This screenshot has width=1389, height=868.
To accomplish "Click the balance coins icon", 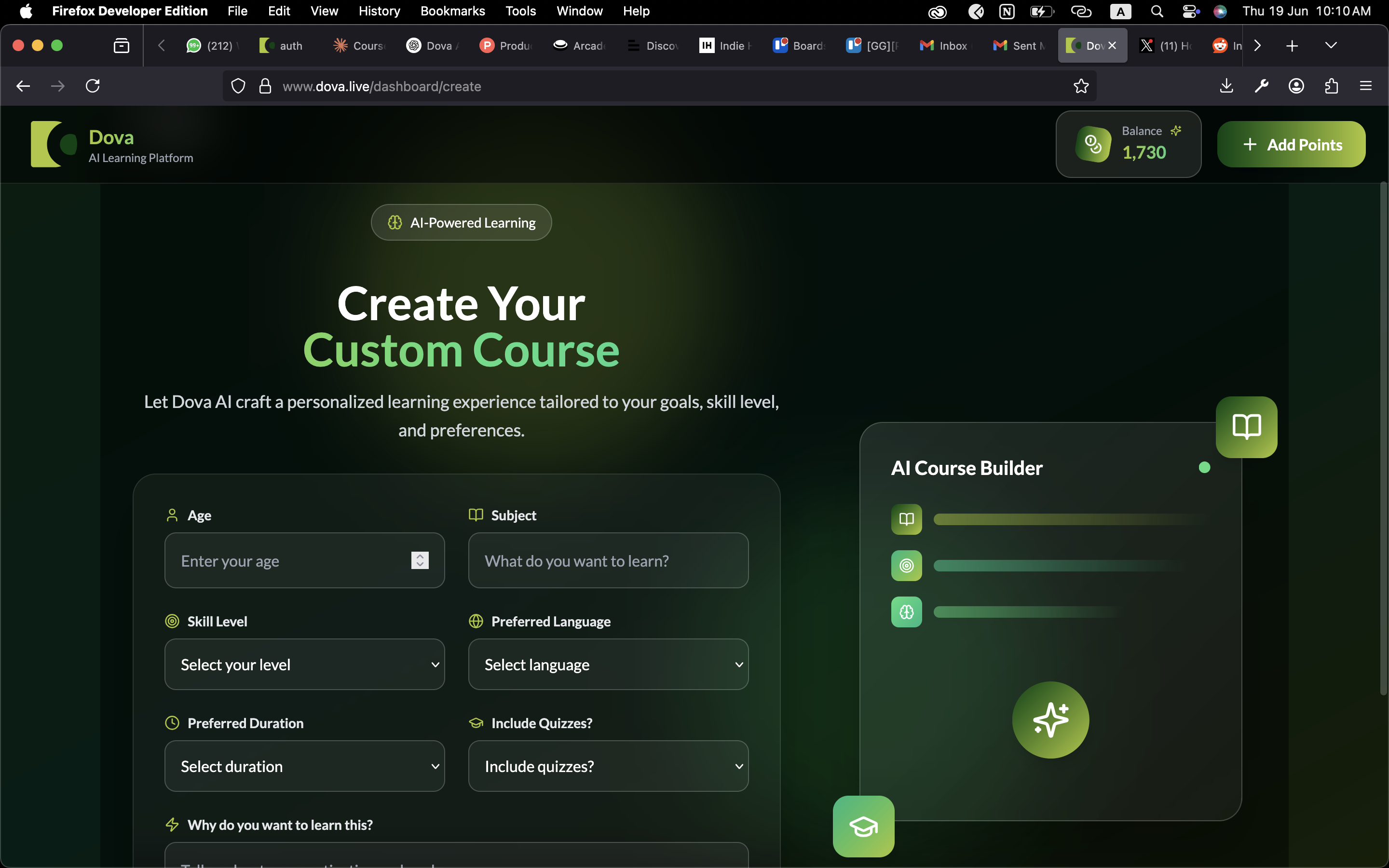I will click(x=1093, y=144).
